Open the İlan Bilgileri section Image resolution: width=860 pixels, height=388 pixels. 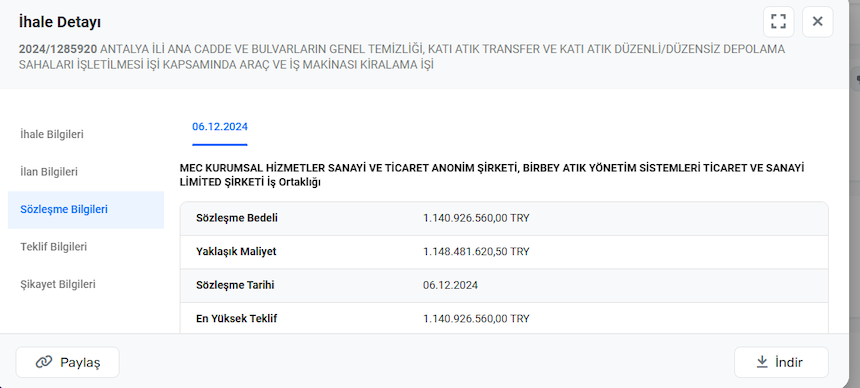[49, 172]
